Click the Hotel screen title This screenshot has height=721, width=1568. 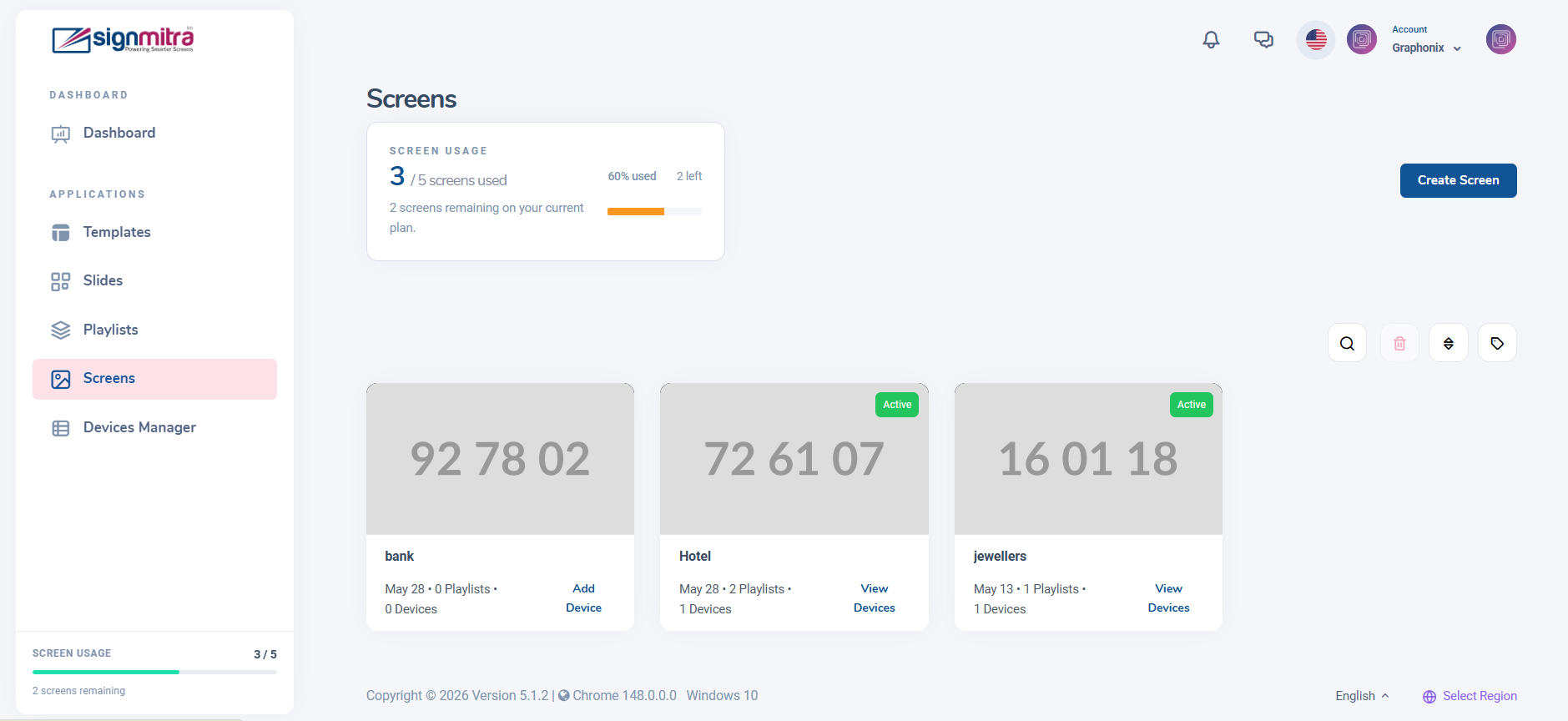694,557
